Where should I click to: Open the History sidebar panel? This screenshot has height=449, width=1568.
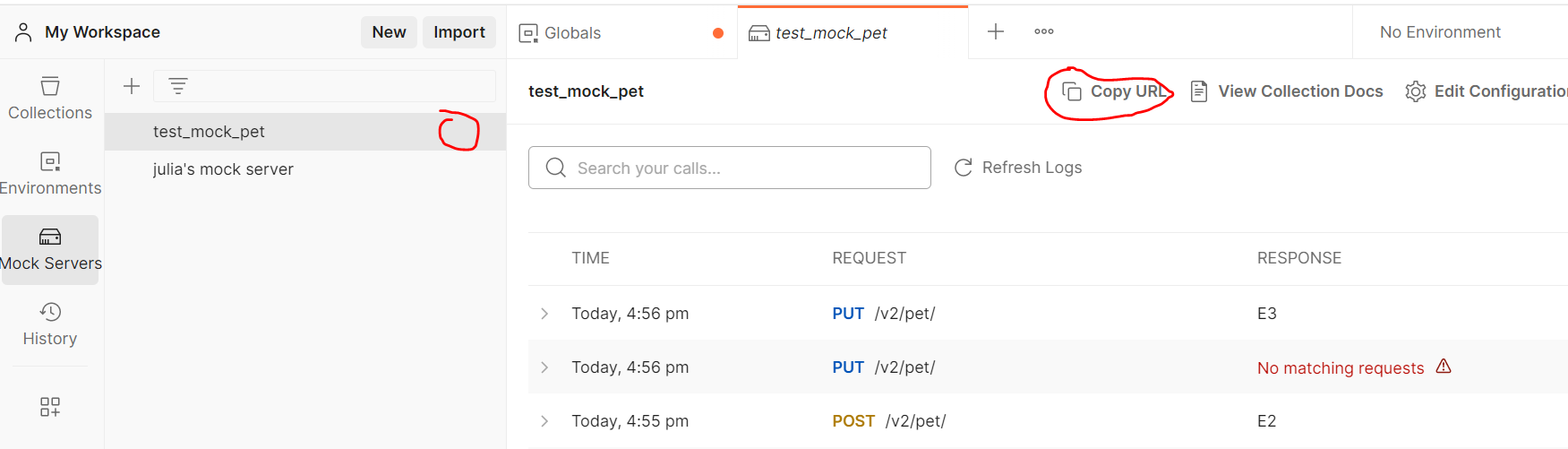click(x=50, y=324)
